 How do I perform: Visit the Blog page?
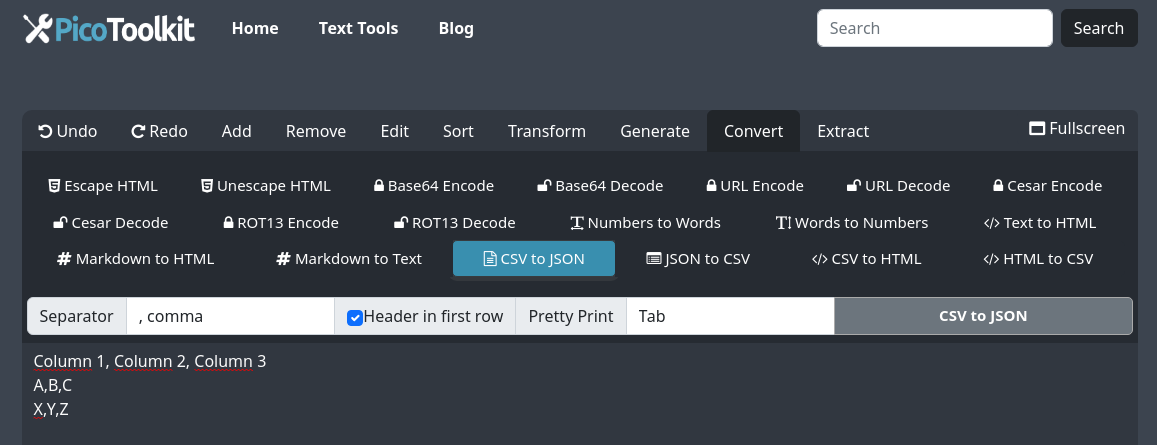pos(456,28)
